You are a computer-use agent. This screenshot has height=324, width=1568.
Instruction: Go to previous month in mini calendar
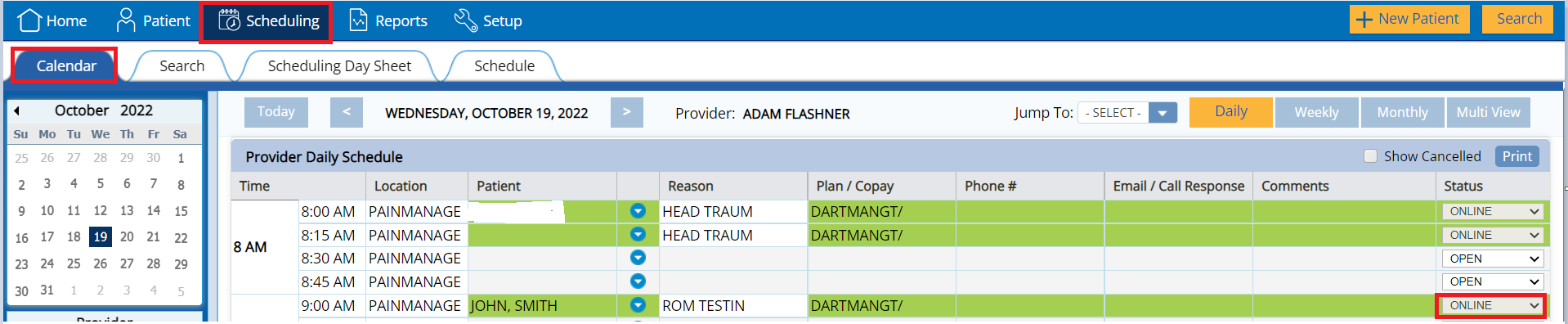(17, 110)
